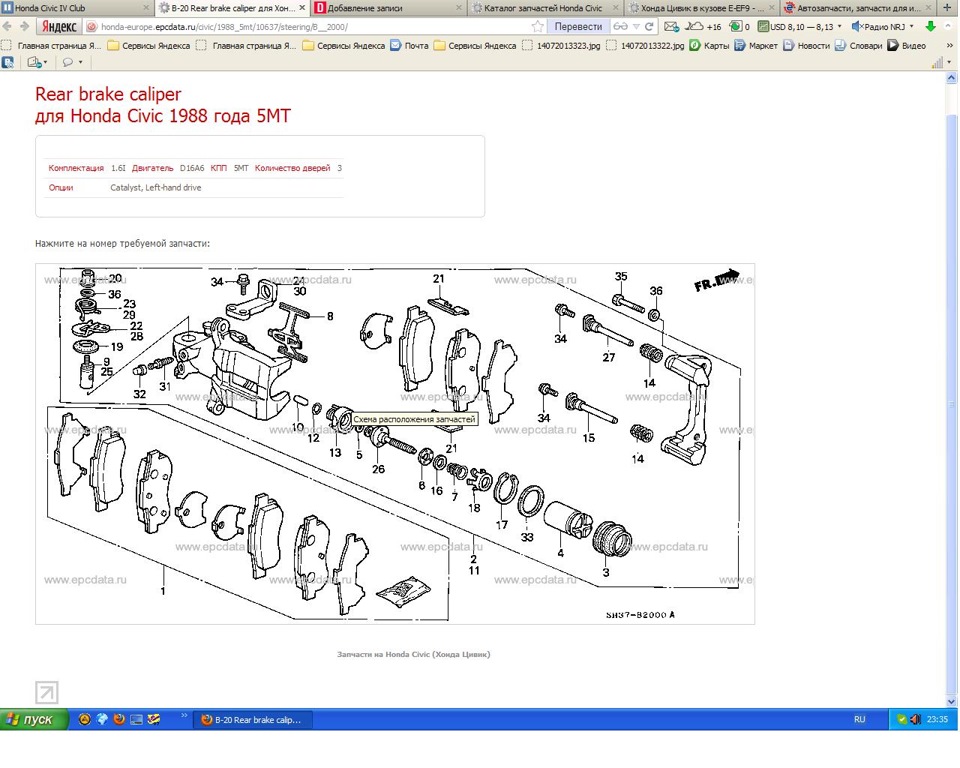Image resolution: width=960 pixels, height=768 pixels.
Task: Reload the page with the refresh icon
Action: tap(650, 26)
